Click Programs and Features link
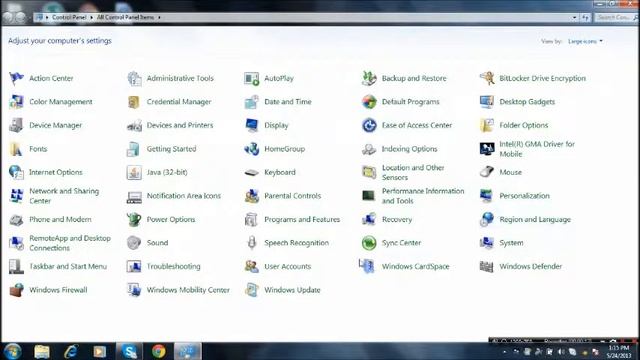Viewport: 640px width, 360px height. point(302,219)
